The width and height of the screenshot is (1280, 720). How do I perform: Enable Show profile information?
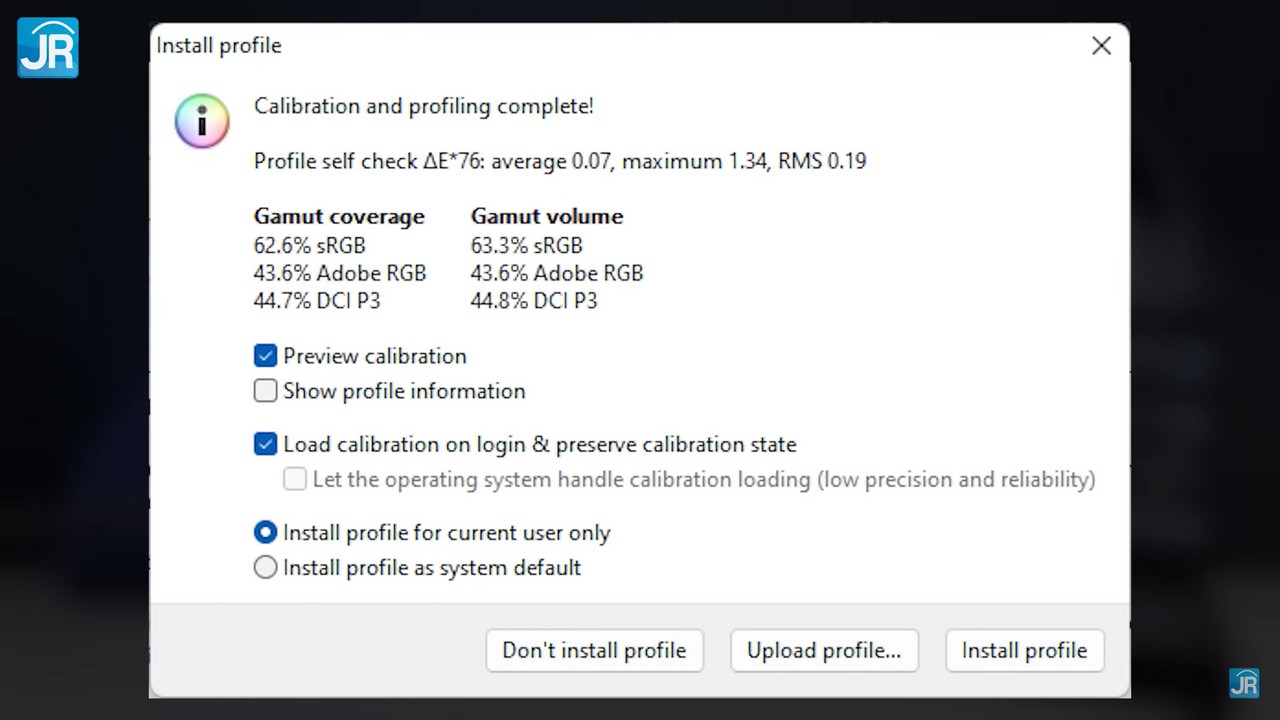(x=265, y=391)
